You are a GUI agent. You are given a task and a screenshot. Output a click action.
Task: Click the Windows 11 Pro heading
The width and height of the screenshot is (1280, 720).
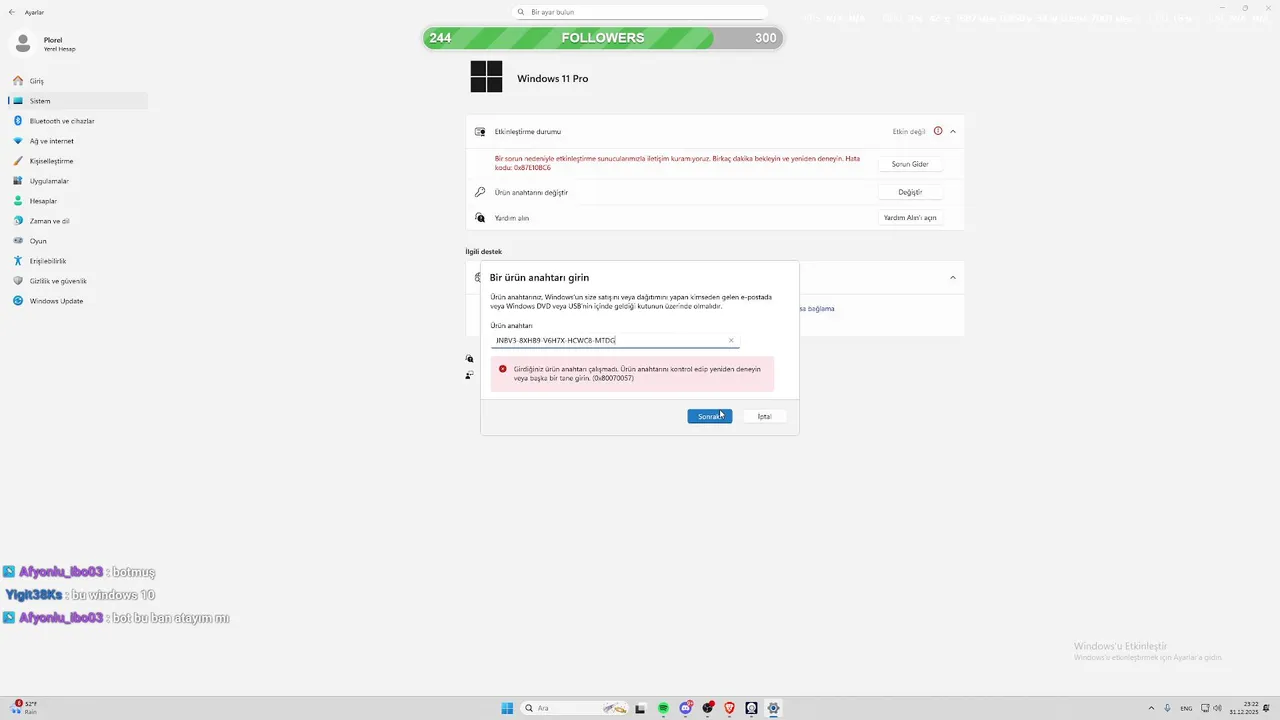pyautogui.click(x=552, y=78)
